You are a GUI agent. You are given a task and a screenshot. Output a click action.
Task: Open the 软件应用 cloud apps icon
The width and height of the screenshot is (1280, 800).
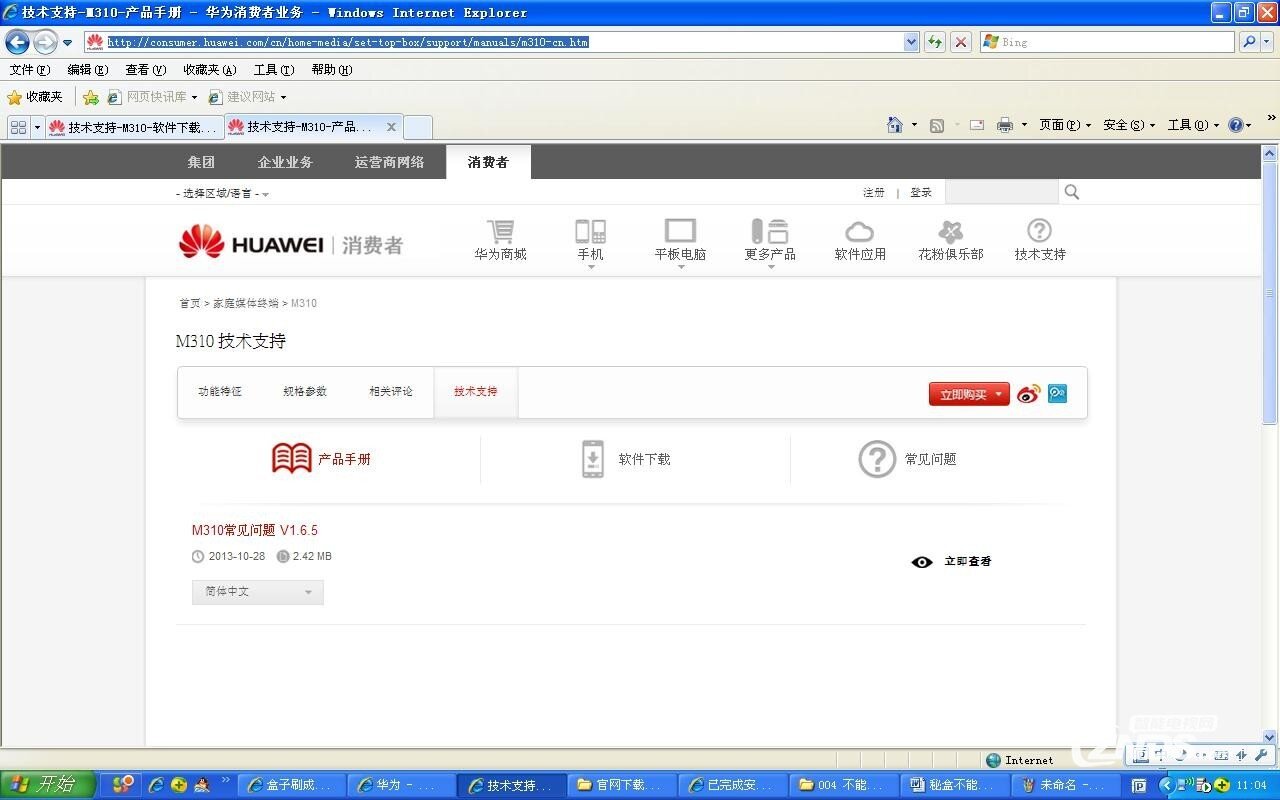click(860, 232)
